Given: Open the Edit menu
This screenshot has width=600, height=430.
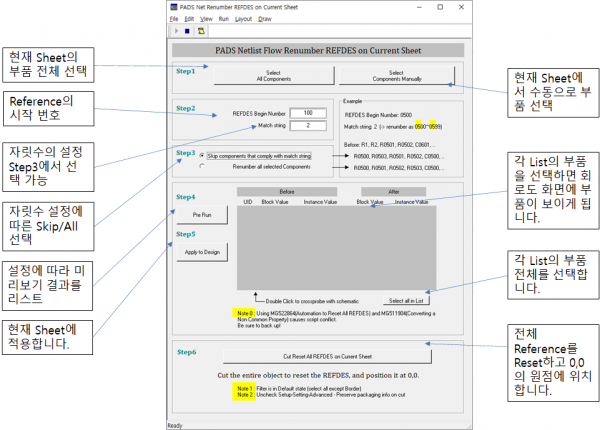Looking at the screenshot, I should 189,19.
